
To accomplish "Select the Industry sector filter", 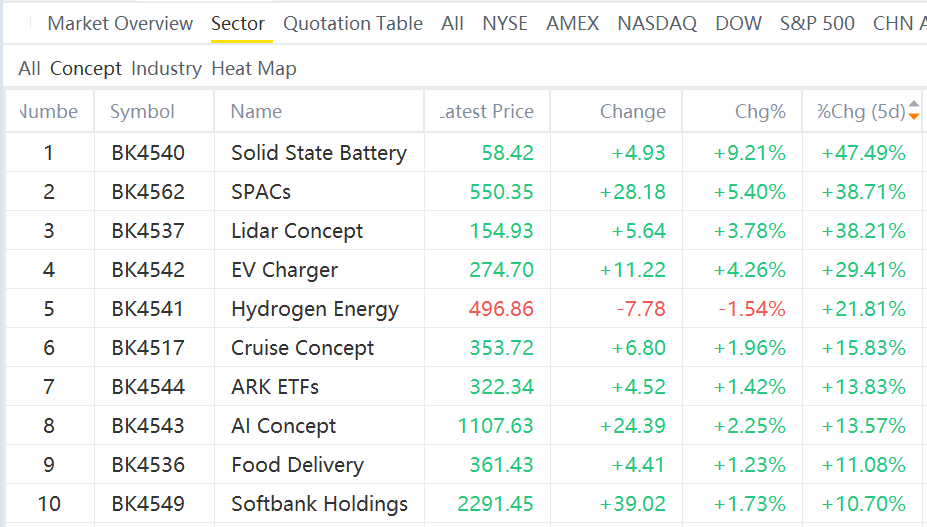I will coord(166,69).
